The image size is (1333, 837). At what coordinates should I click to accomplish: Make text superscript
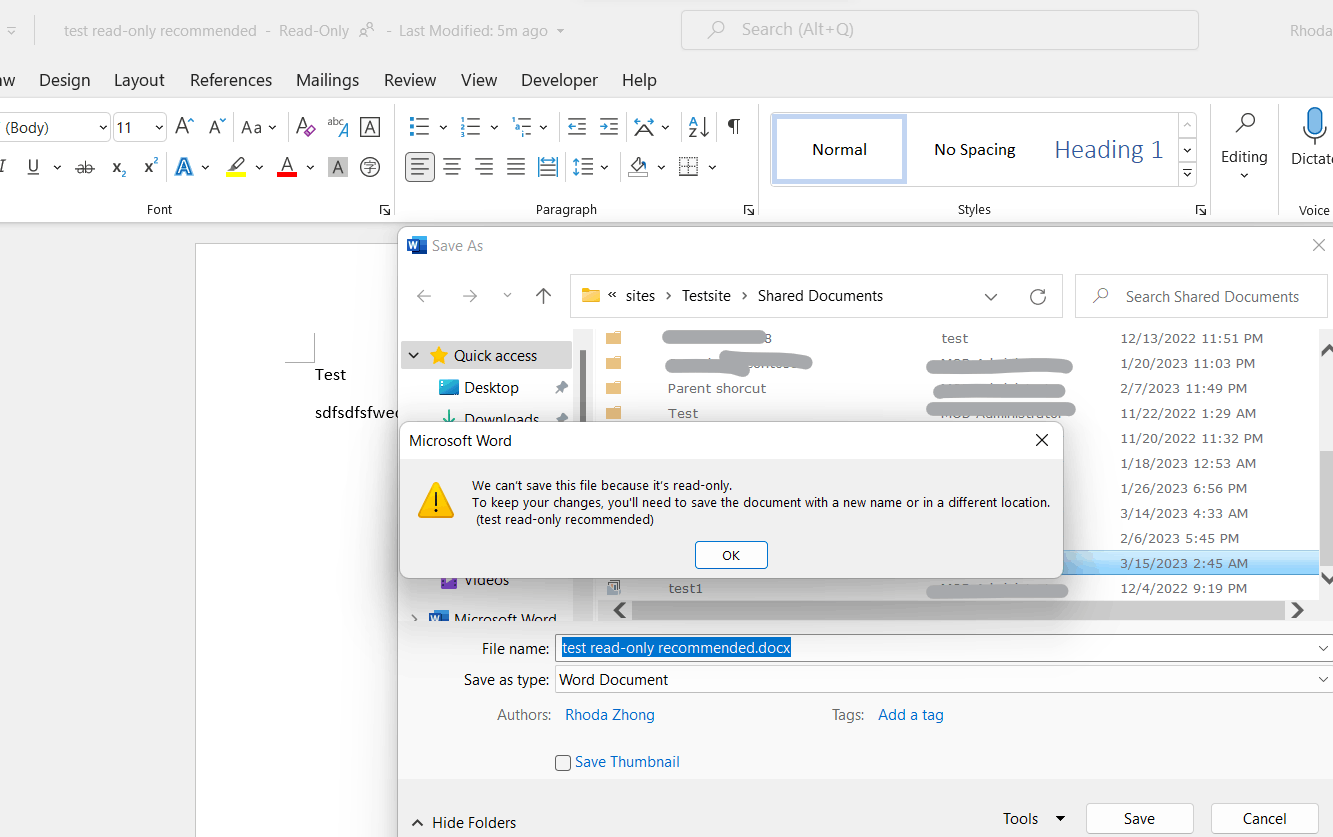[x=151, y=167]
